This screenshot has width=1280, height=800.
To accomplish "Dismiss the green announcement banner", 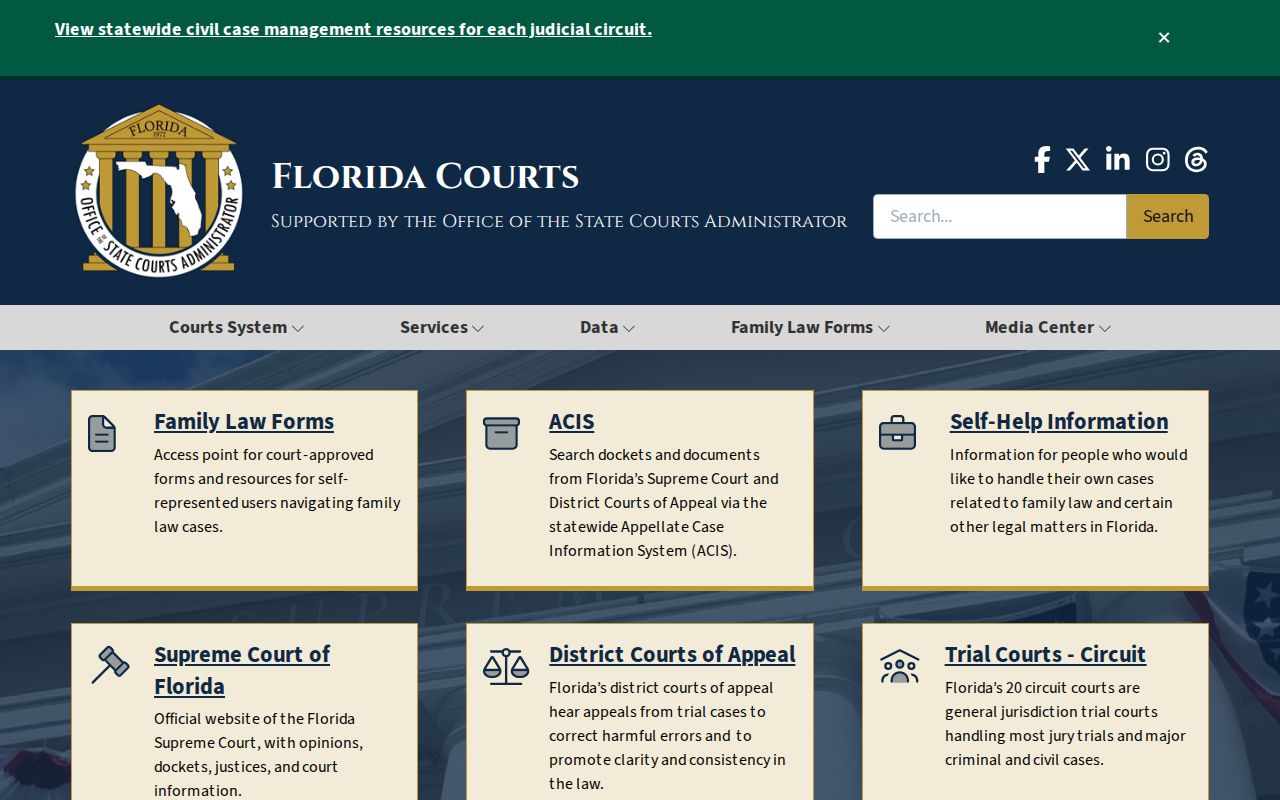I will click(x=1164, y=37).
